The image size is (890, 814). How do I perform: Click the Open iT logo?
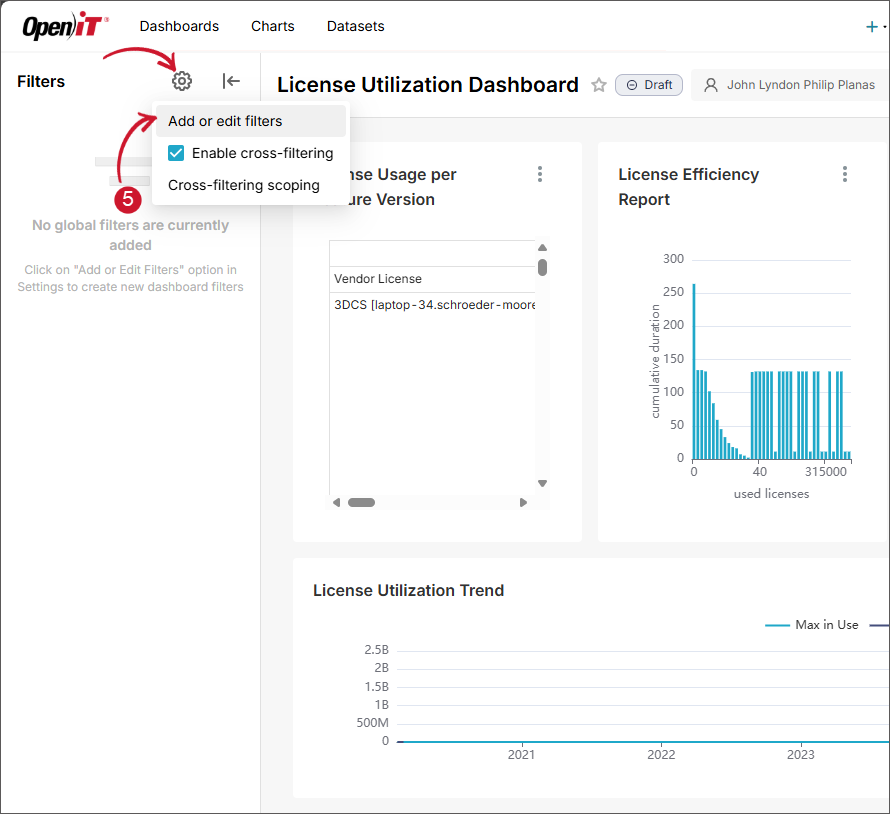64,26
